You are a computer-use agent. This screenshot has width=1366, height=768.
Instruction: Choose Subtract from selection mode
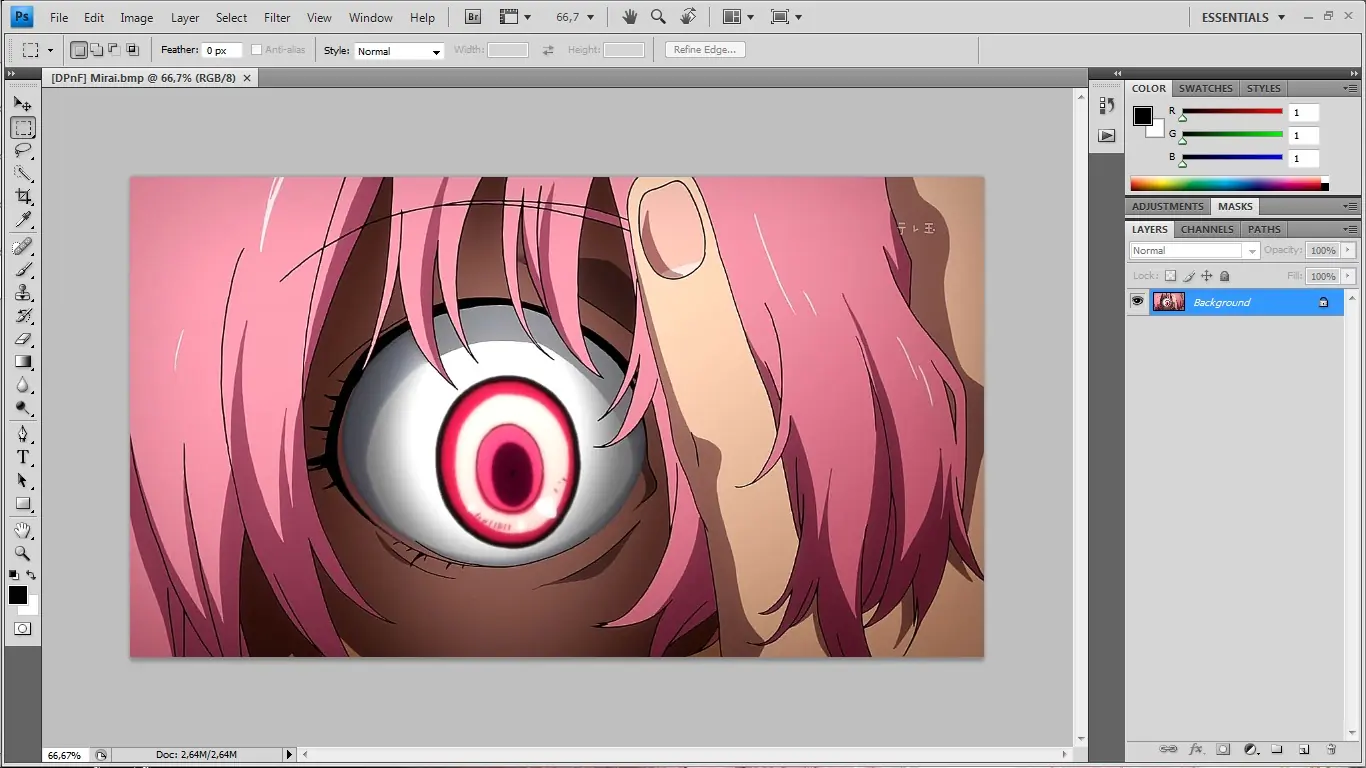coord(113,50)
